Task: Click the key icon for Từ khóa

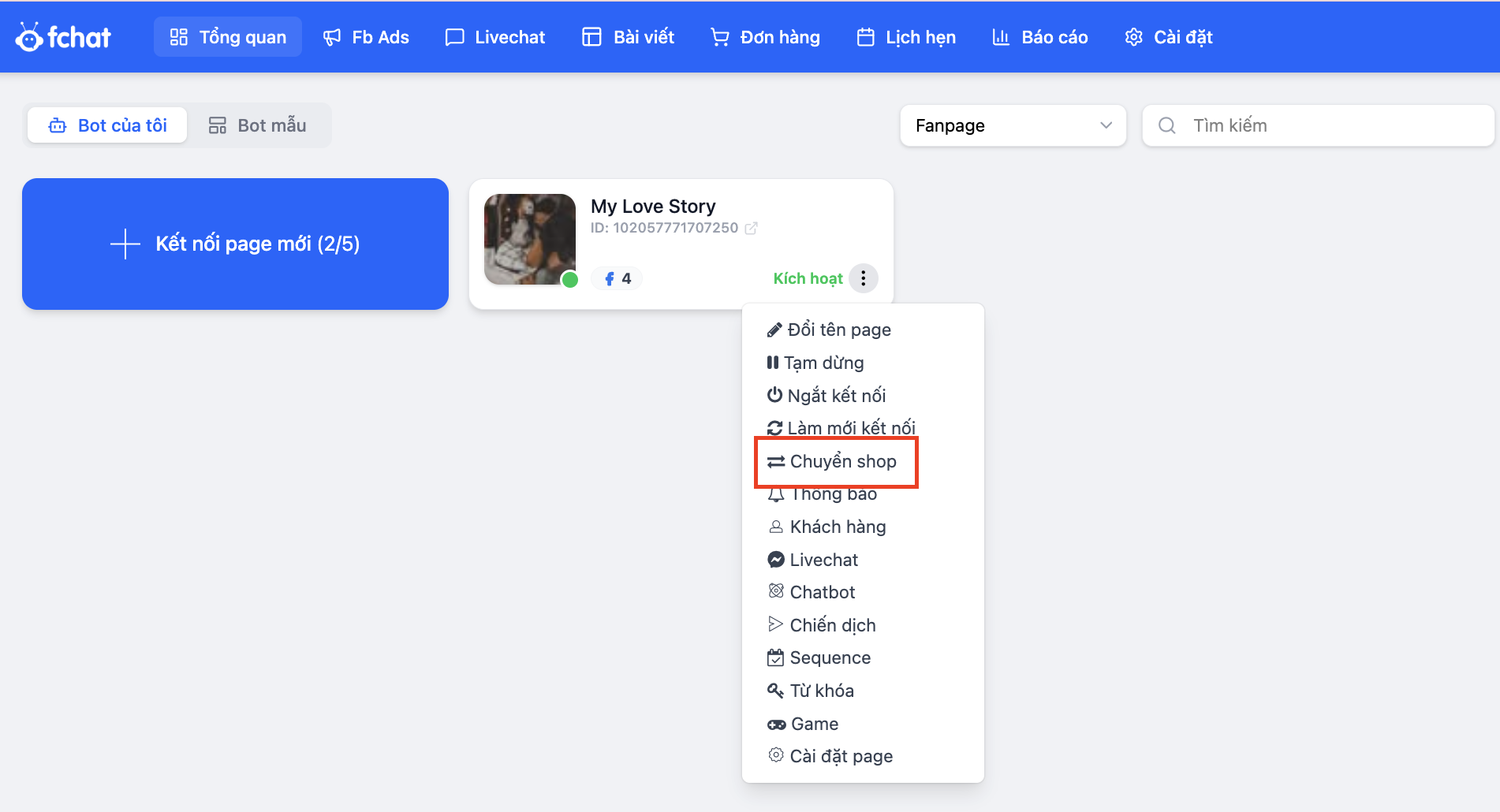Action: pyautogui.click(x=775, y=691)
